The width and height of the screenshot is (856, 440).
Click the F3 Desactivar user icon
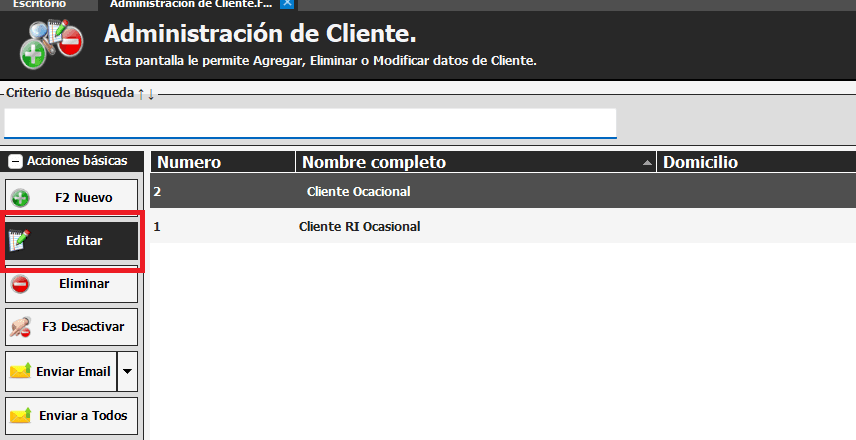[x=20, y=327]
